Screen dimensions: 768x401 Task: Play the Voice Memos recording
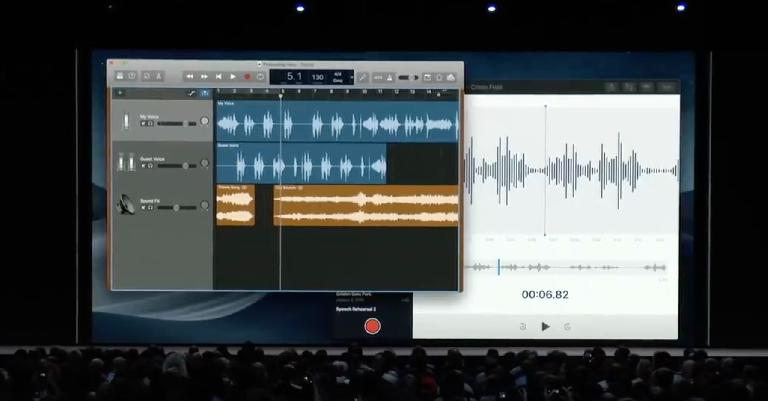coord(545,326)
